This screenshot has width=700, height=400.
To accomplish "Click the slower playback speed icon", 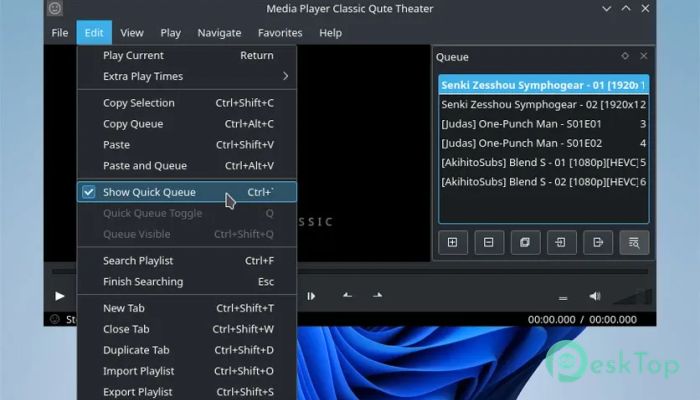I will pos(347,296).
